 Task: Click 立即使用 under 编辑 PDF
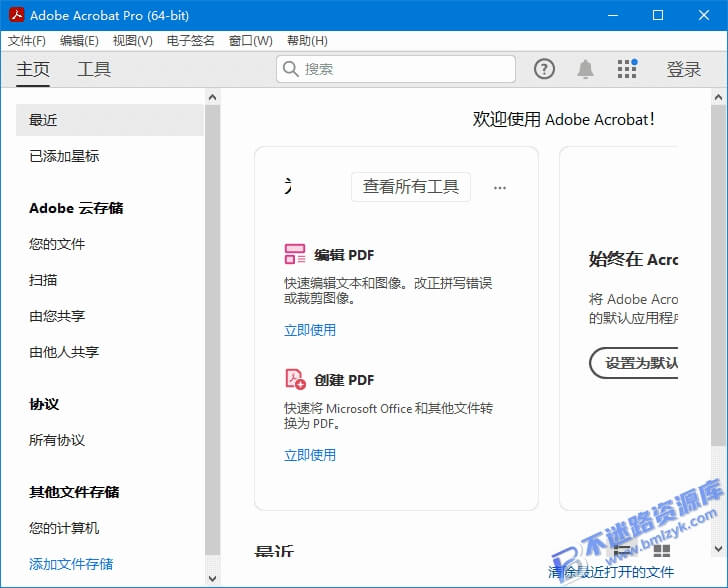coord(310,330)
